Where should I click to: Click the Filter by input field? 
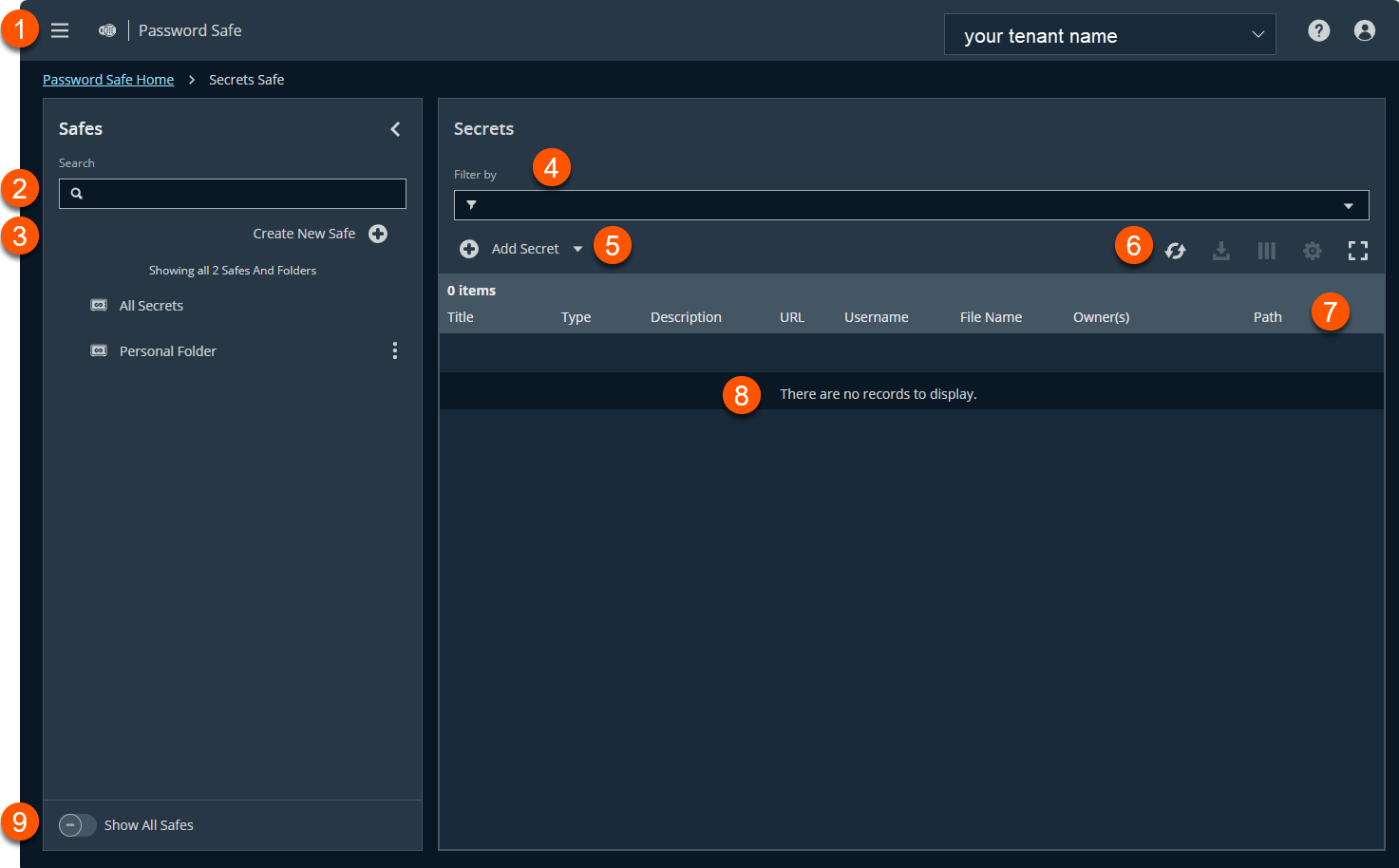[x=912, y=205]
